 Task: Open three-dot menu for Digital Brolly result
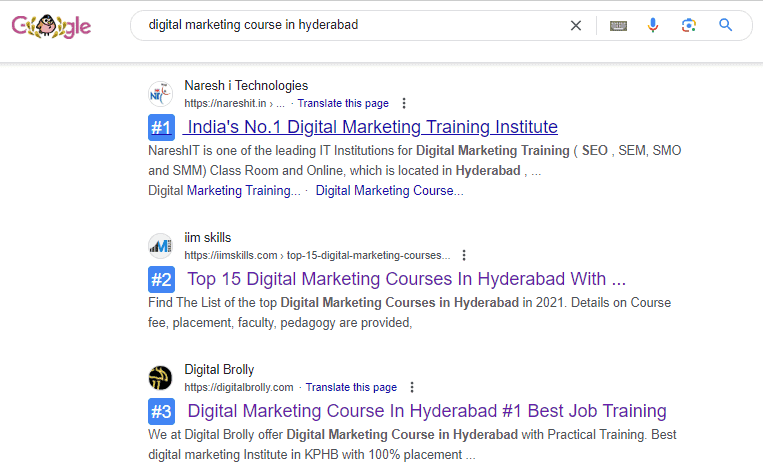(x=412, y=387)
